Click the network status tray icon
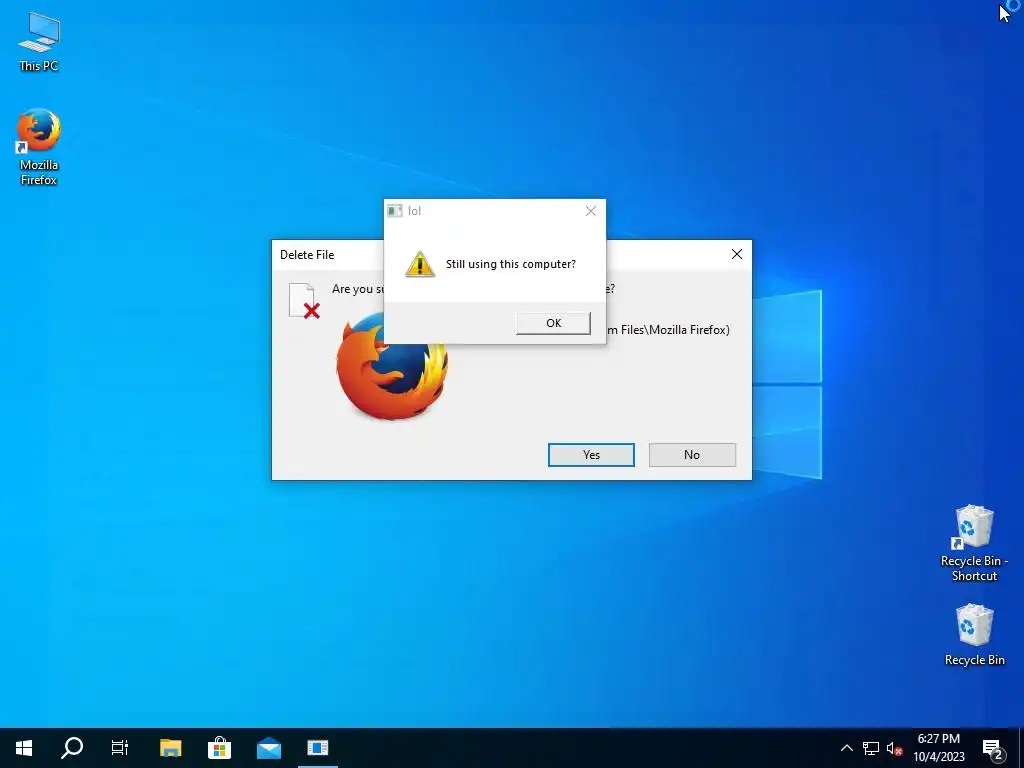The width and height of the screenshot is (1024, 768). [x=871, y=748]
